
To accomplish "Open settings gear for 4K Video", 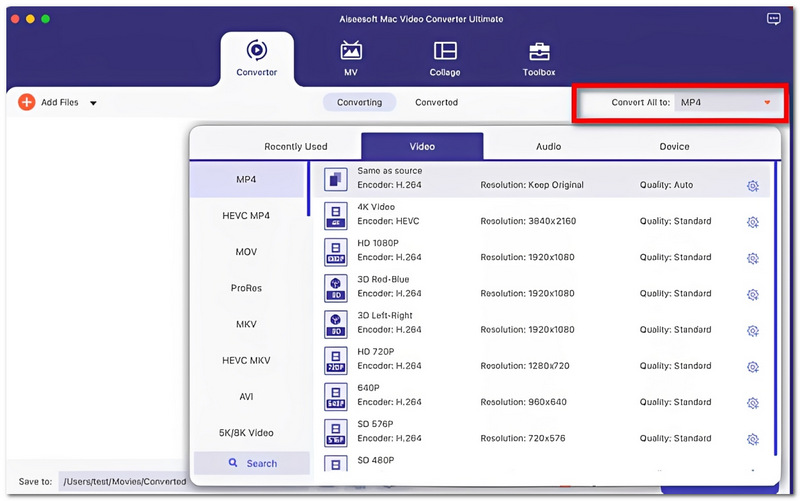I will point(753,222).
